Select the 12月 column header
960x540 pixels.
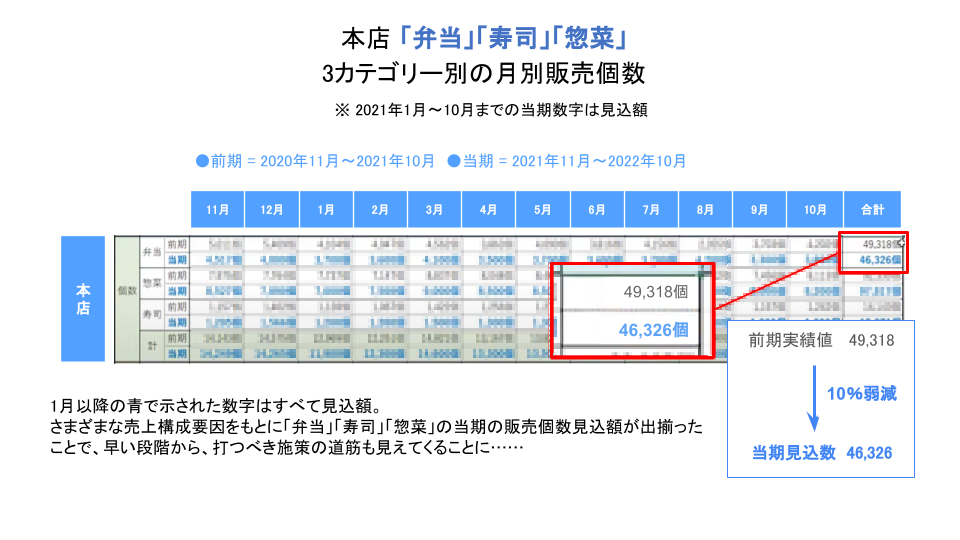(x=272, y=209)
